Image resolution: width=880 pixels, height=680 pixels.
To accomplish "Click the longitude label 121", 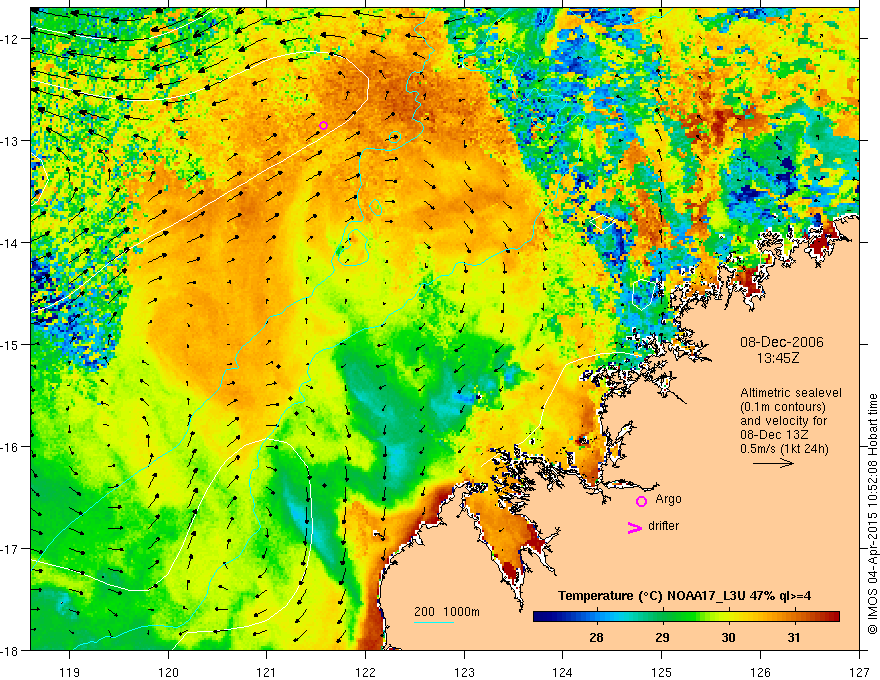I will pos(267,672).
